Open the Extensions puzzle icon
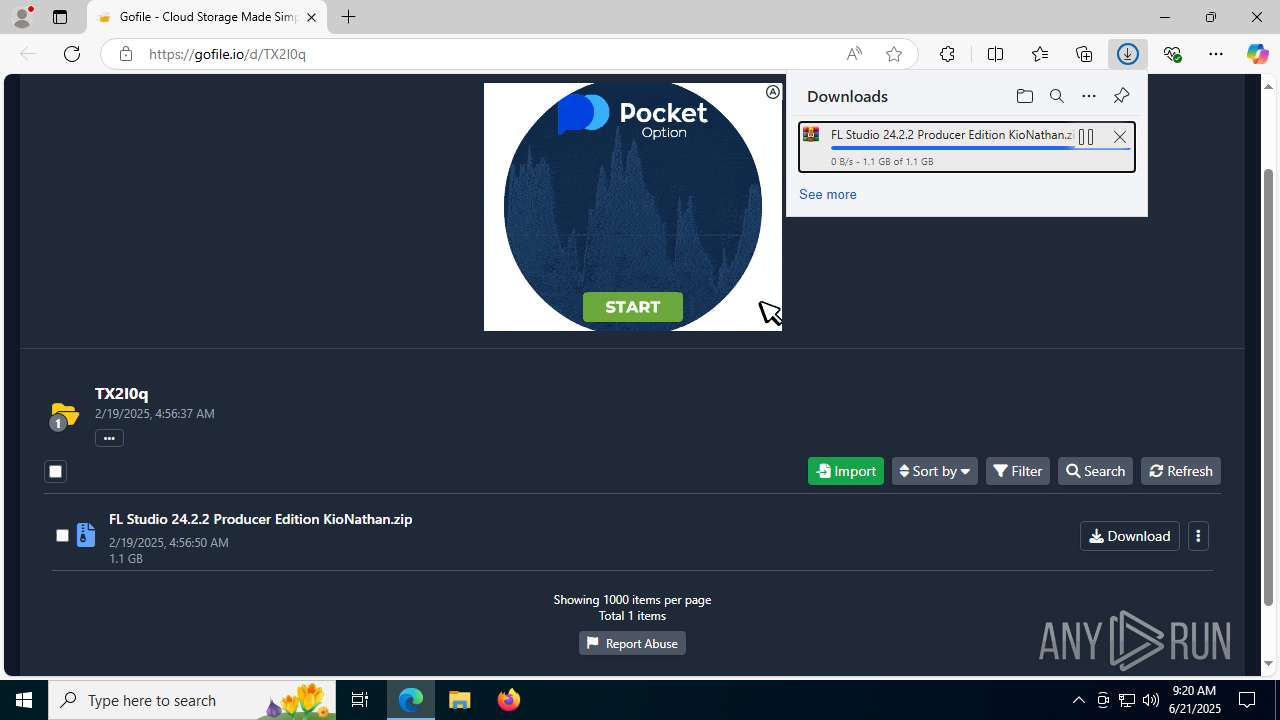 (x=947, y=54)
